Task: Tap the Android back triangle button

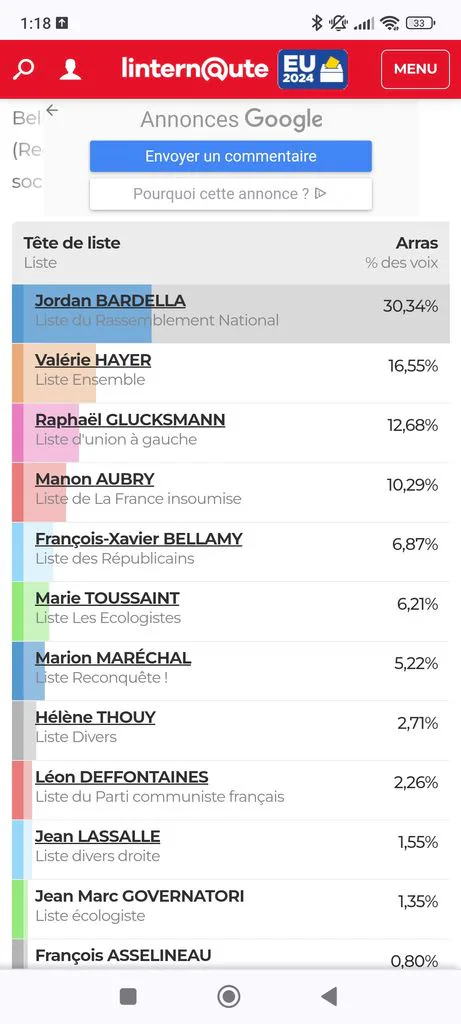Action: click(x=330, y=997)
